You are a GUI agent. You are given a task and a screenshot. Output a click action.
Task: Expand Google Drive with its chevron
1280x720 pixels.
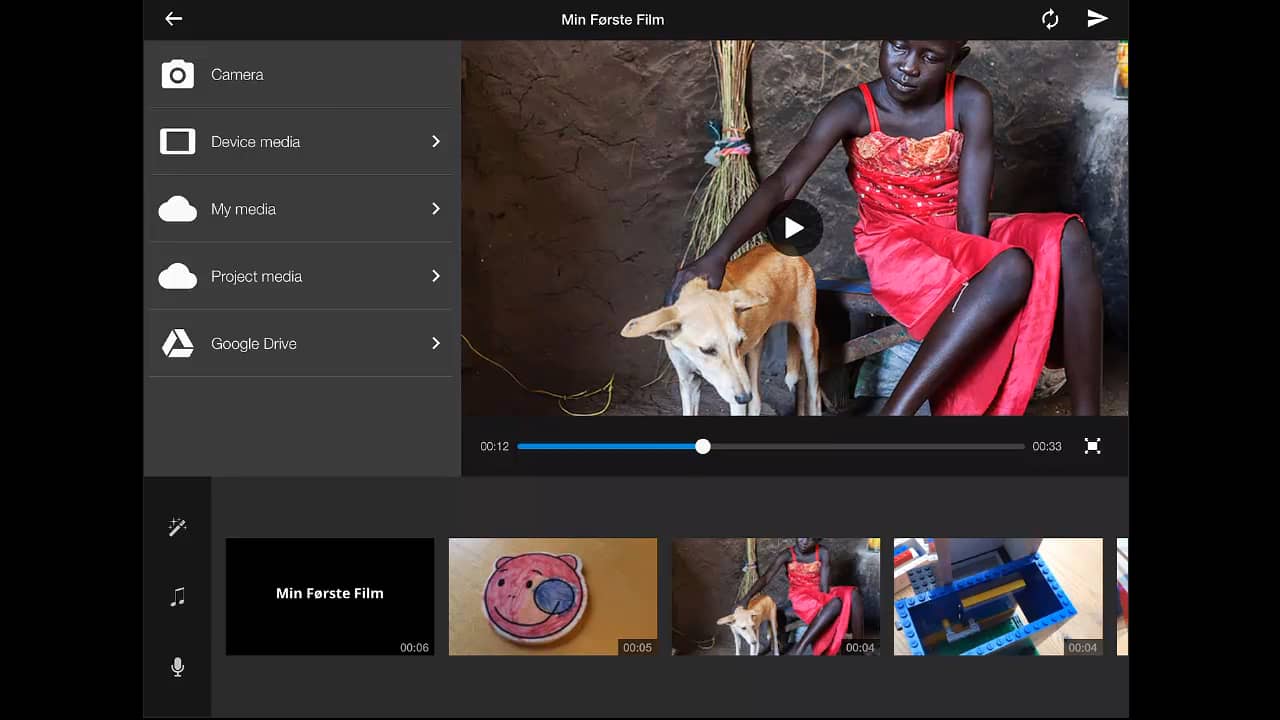436,343
